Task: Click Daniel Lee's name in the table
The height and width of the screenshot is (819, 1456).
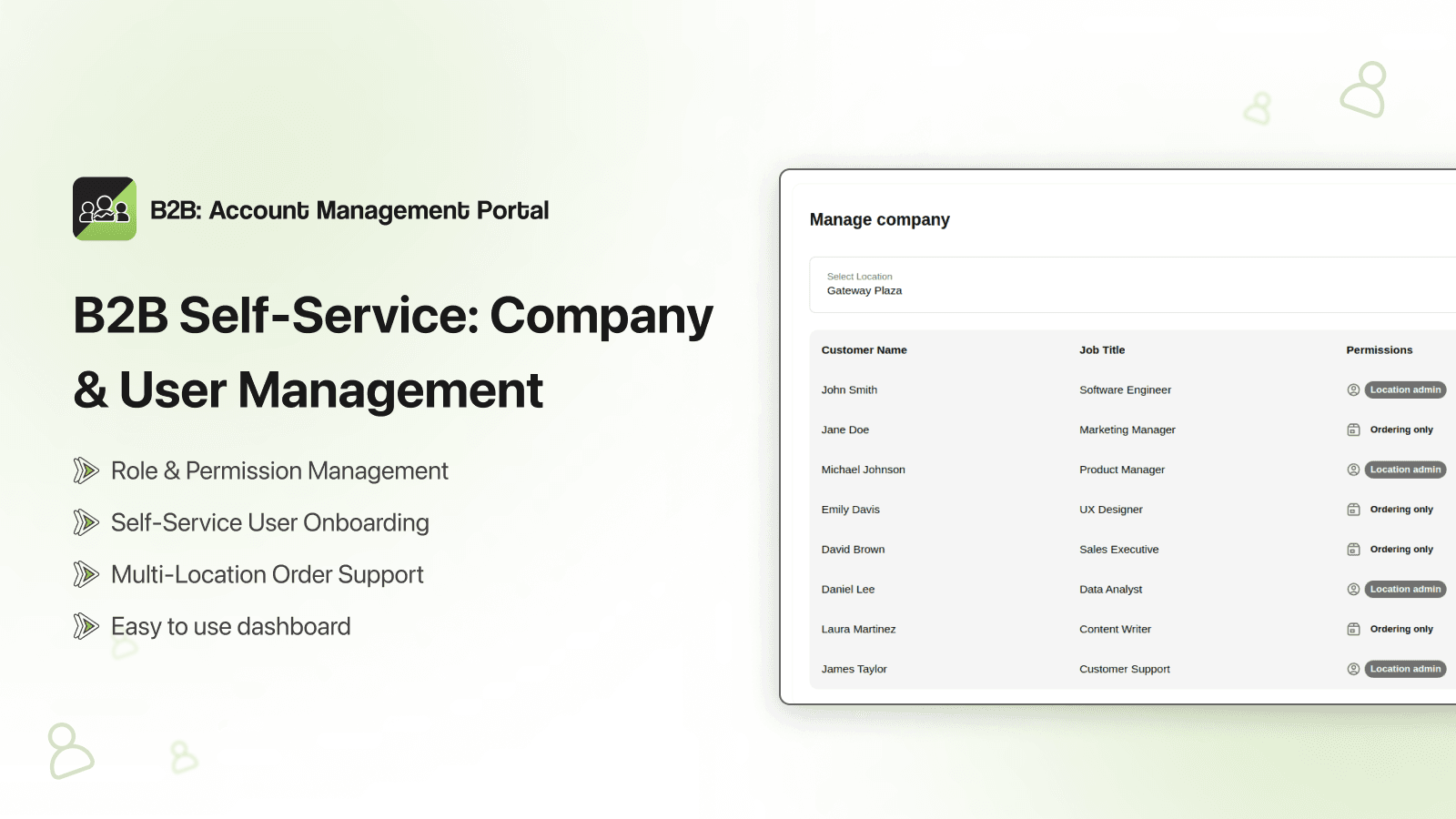Action: click(x=847, y=589)
